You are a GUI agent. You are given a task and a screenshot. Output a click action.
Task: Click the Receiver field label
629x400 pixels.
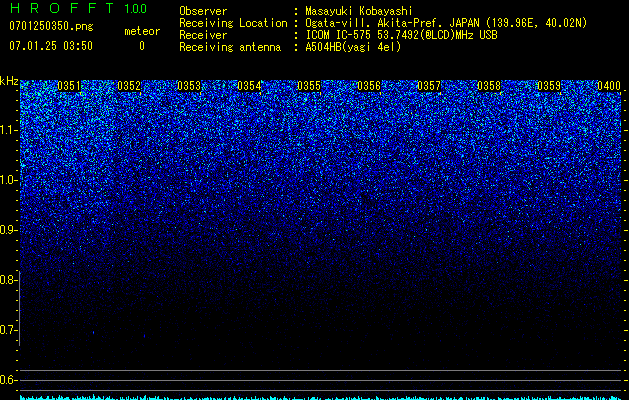pyautogui.click(x=203, y=35)
